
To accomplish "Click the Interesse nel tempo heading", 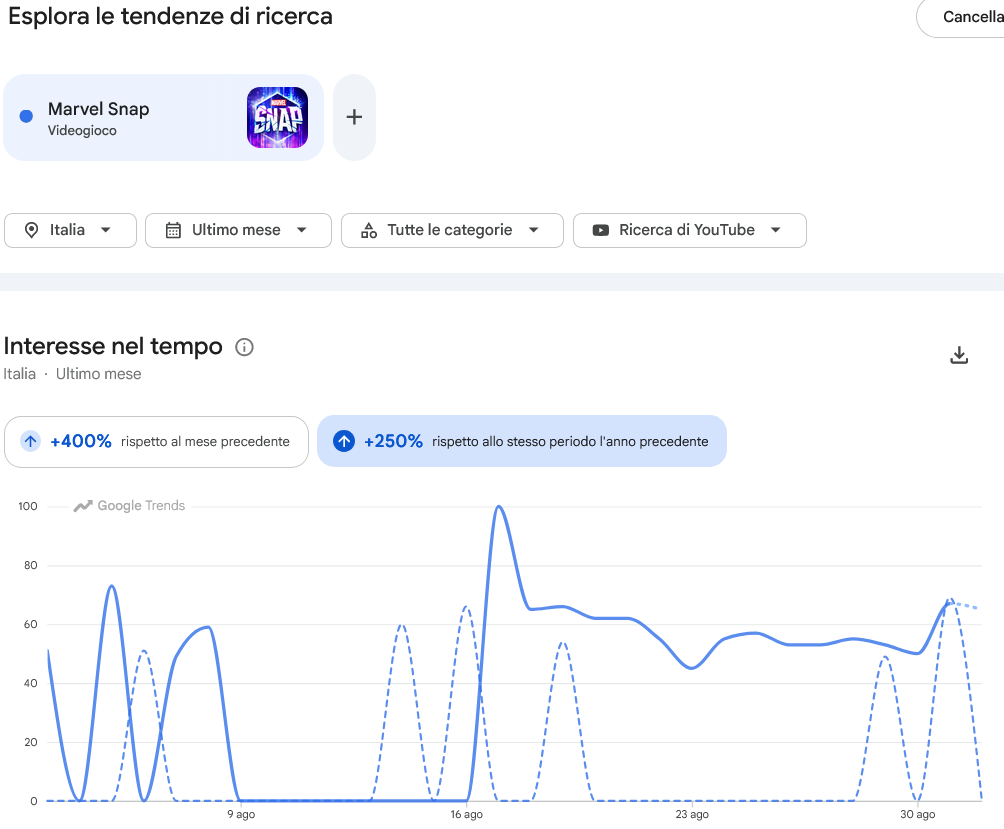I will click(113, 346).
